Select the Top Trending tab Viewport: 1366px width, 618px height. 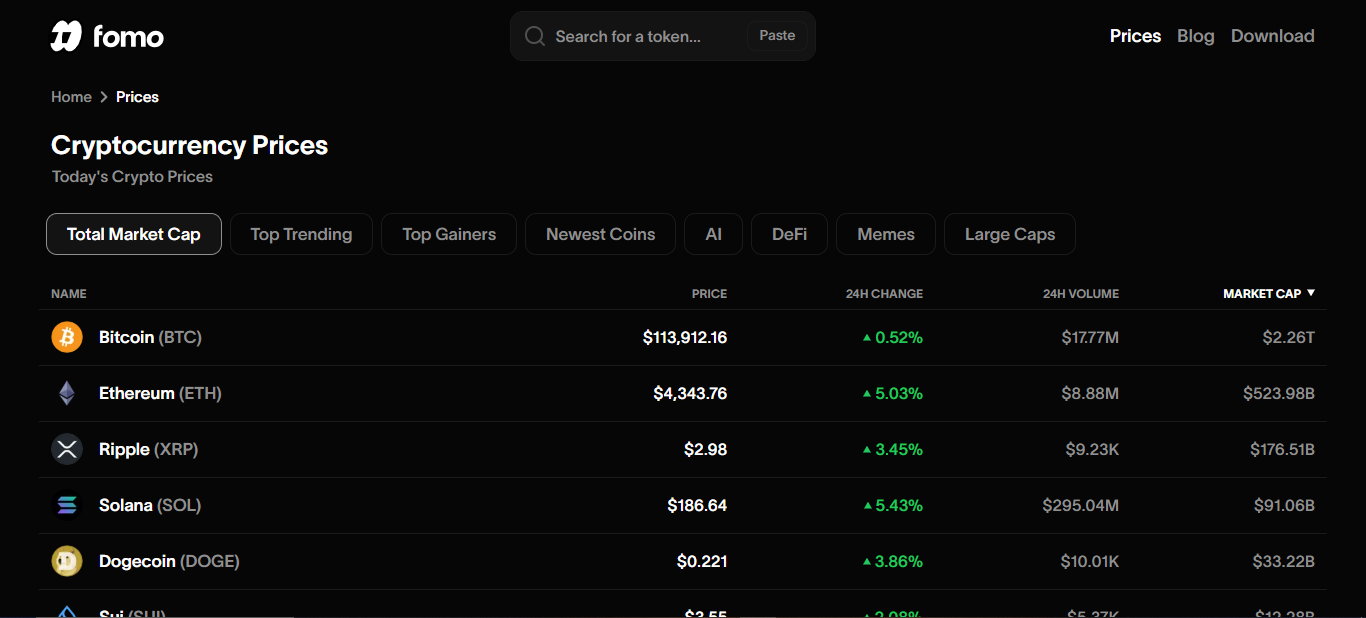pyautogui.click(x=301, y=234)
